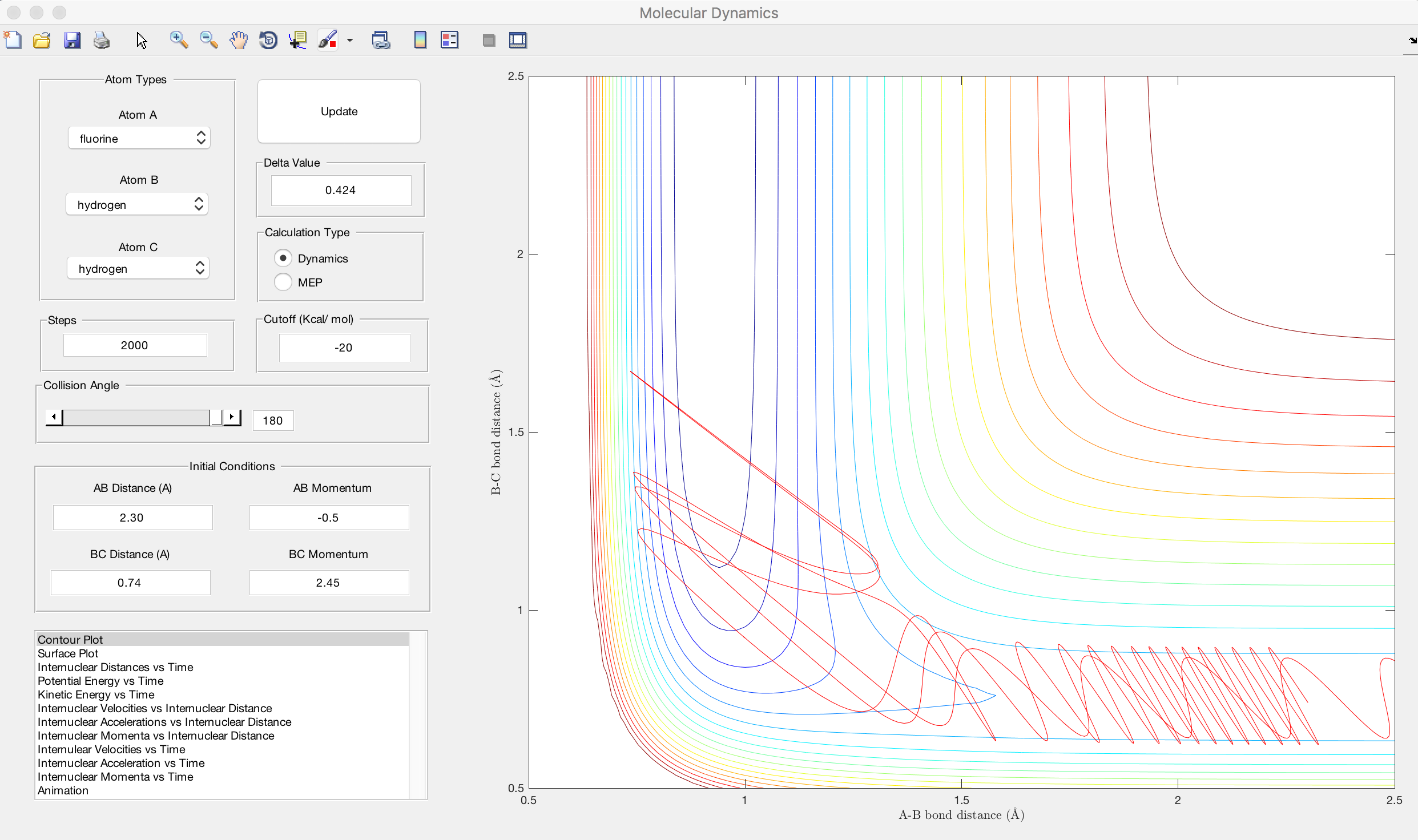
Task: Click the Print Figure icon
Action: 102,40
